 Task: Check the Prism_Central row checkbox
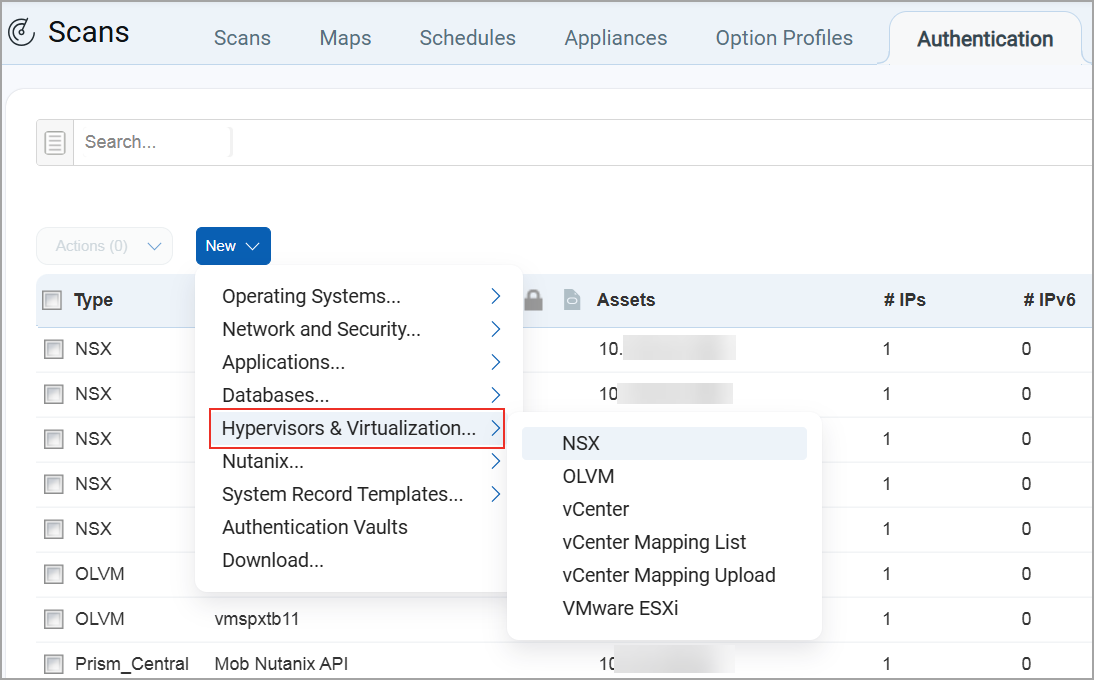tap(54, 664)
